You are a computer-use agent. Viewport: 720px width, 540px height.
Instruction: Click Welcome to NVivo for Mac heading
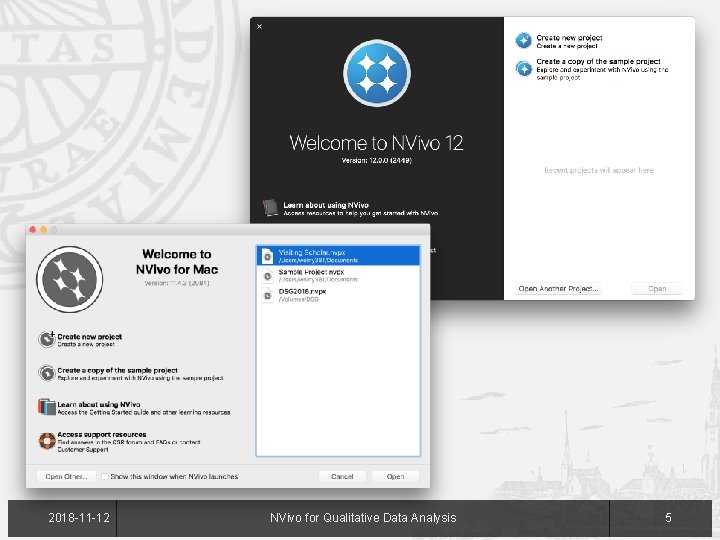[177, 262]
